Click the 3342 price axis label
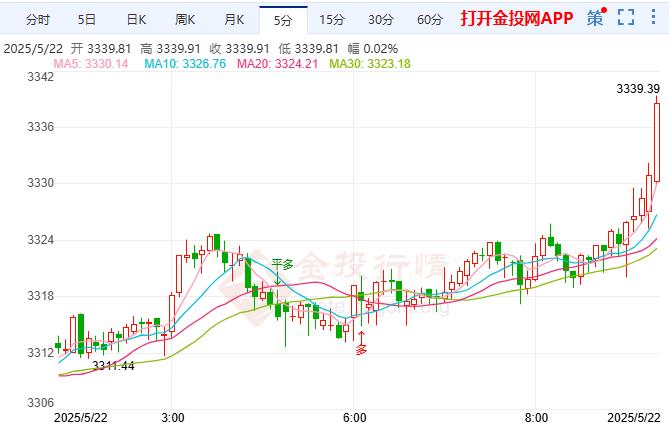 coord(41,77)
